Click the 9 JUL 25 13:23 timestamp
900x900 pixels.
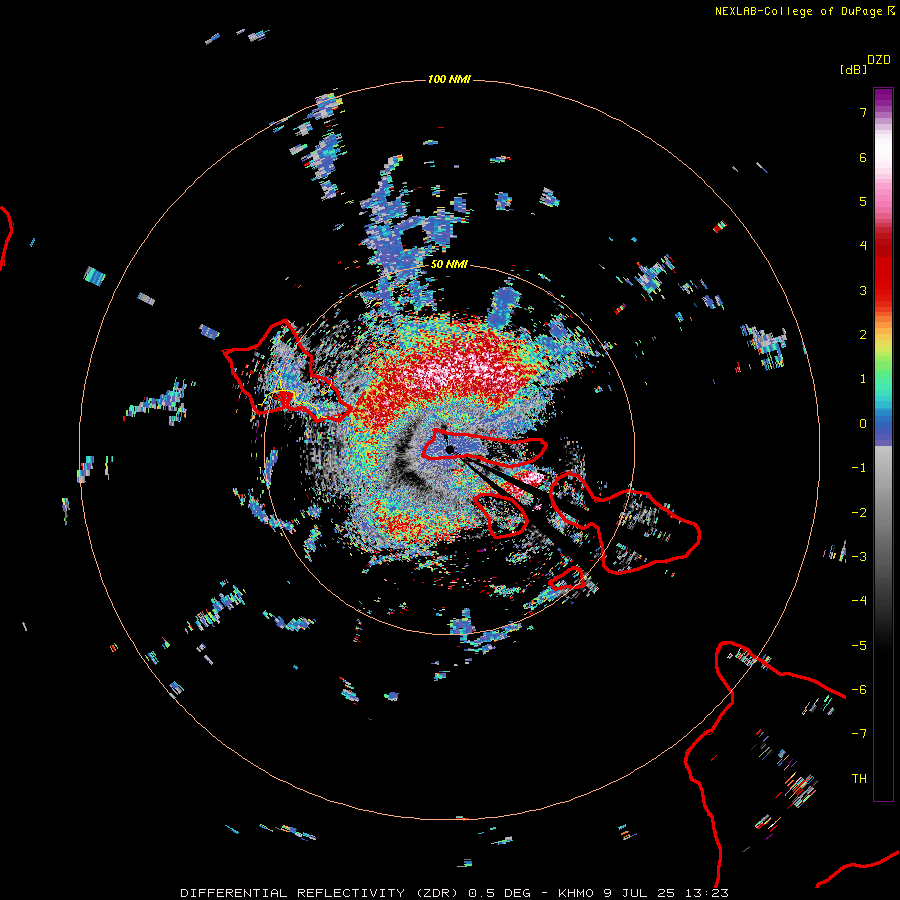pos(666,893)
